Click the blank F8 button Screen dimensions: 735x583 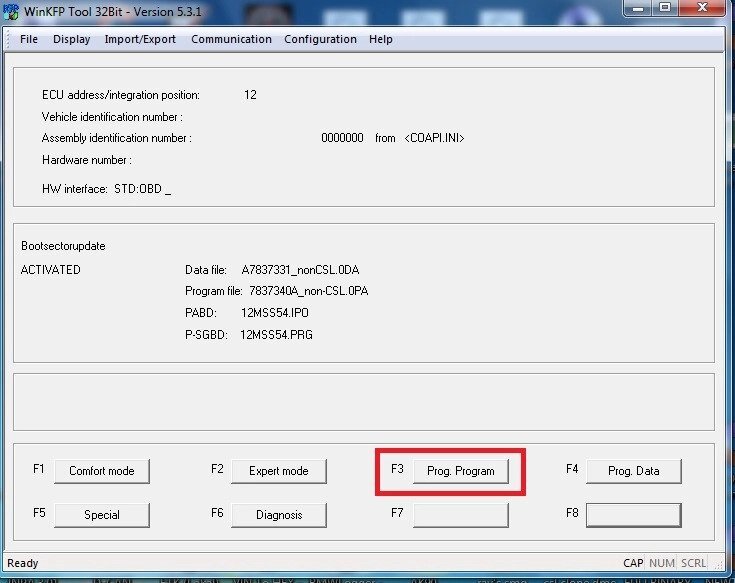(x=633, y=515)
